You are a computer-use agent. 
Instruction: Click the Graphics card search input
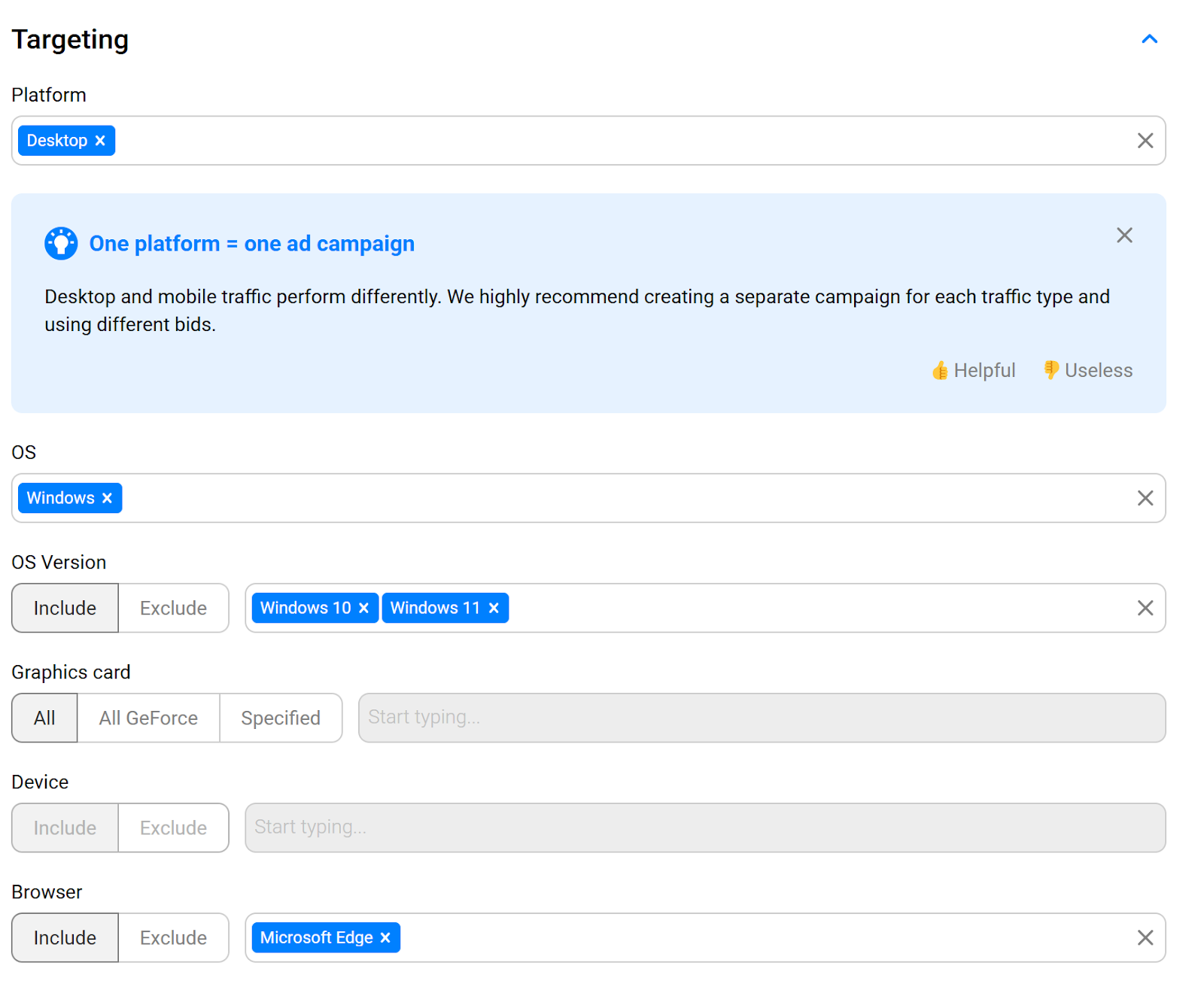tap(761, 718)
